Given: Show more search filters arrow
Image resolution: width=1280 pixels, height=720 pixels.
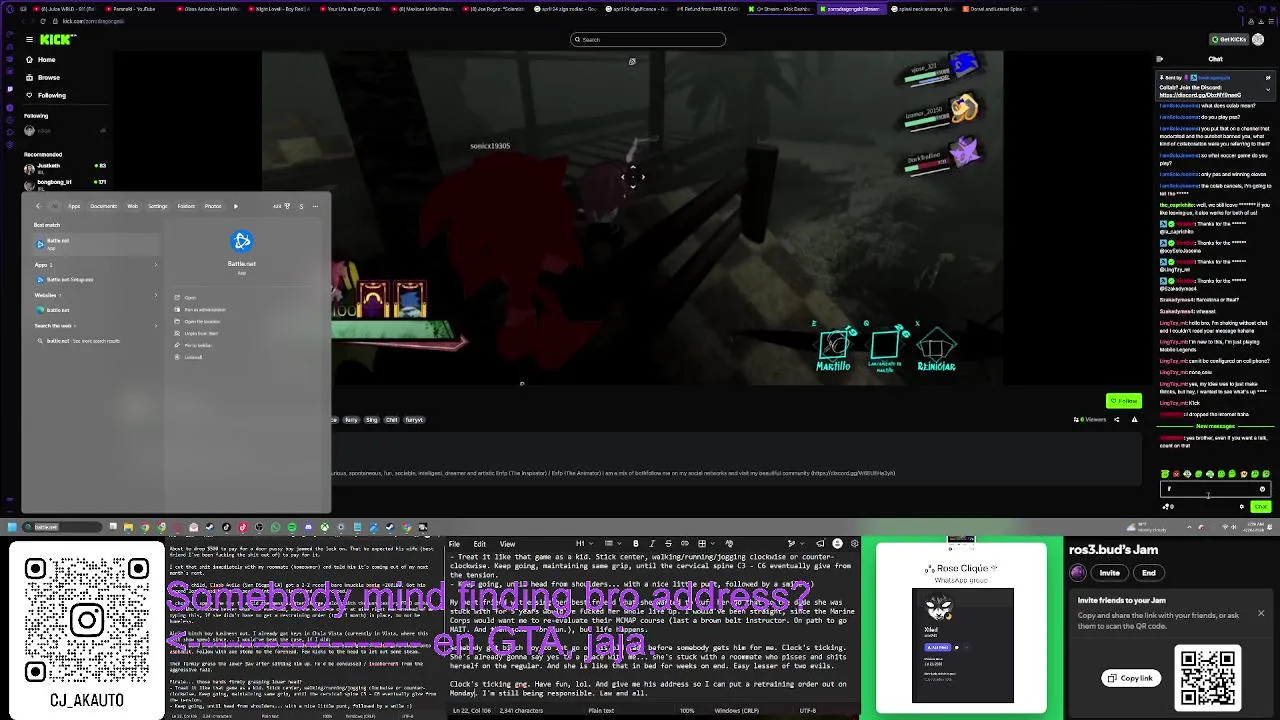Looking at the screenshot, I should click(x=236, y=206).
